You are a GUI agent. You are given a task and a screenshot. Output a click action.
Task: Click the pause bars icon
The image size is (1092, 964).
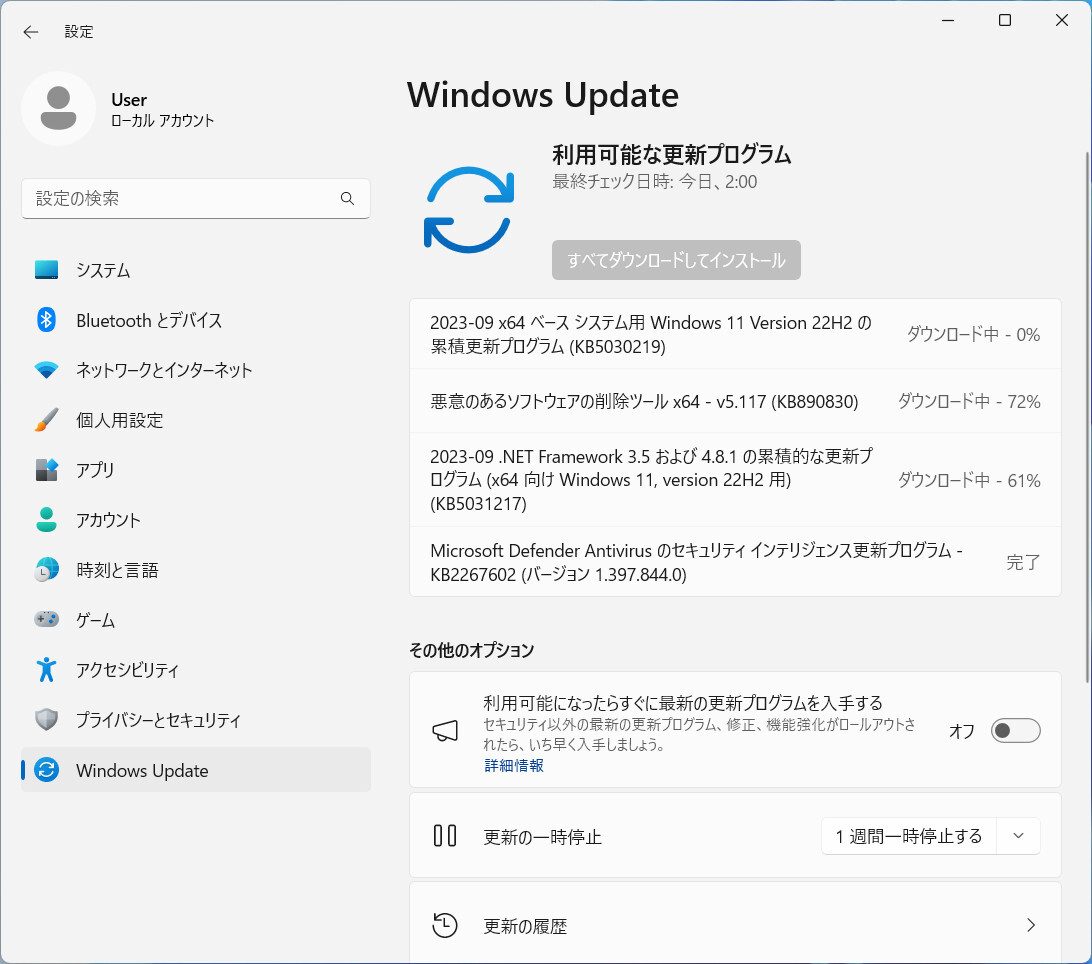(445, 836)
